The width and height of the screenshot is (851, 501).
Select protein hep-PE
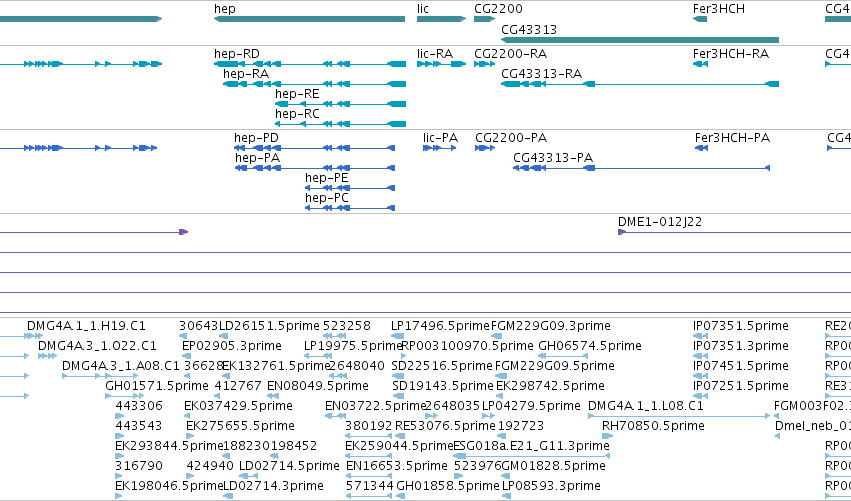coord(350,188)
